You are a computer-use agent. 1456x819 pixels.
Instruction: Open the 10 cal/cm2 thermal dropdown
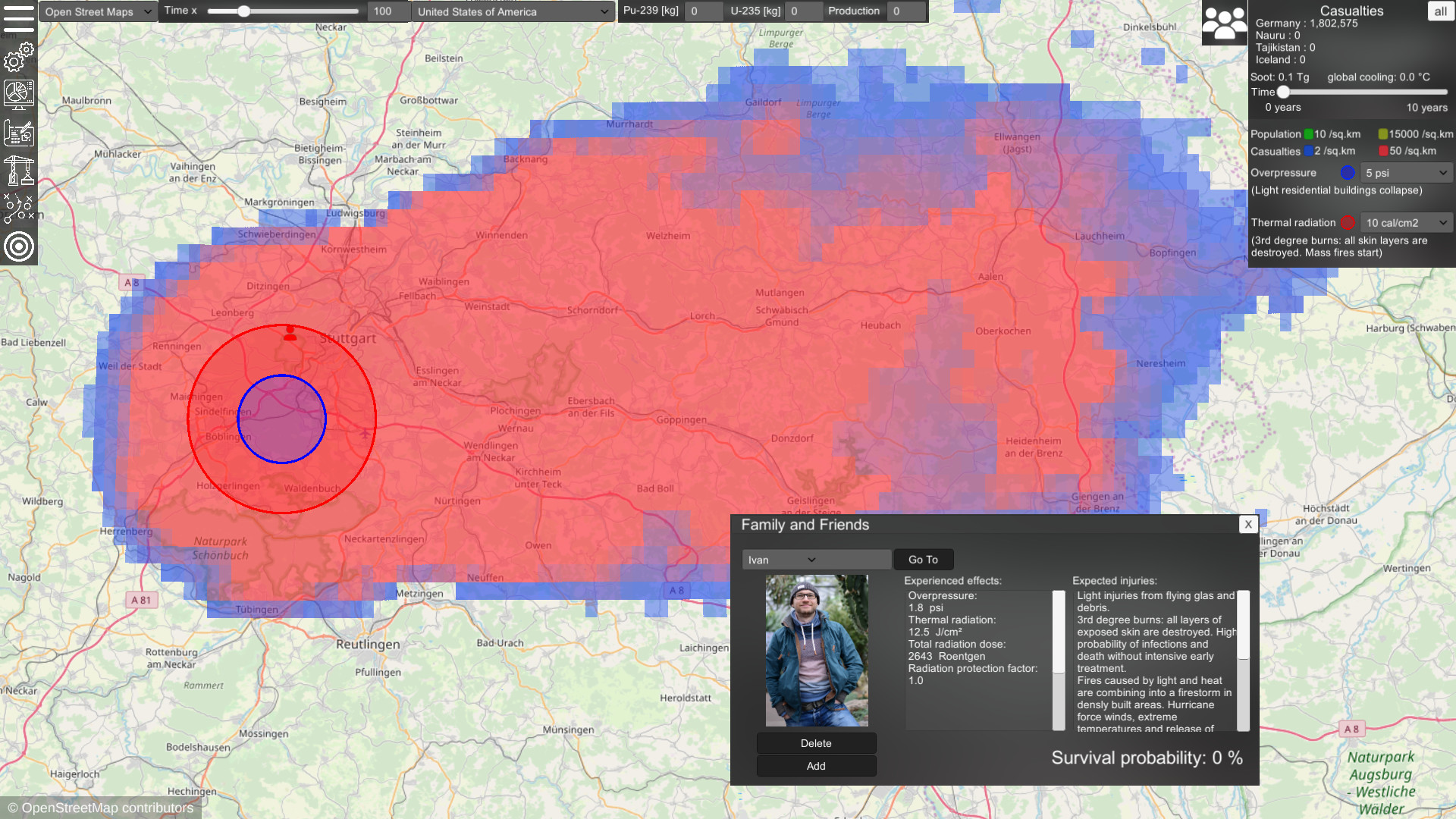point(1406,223)
